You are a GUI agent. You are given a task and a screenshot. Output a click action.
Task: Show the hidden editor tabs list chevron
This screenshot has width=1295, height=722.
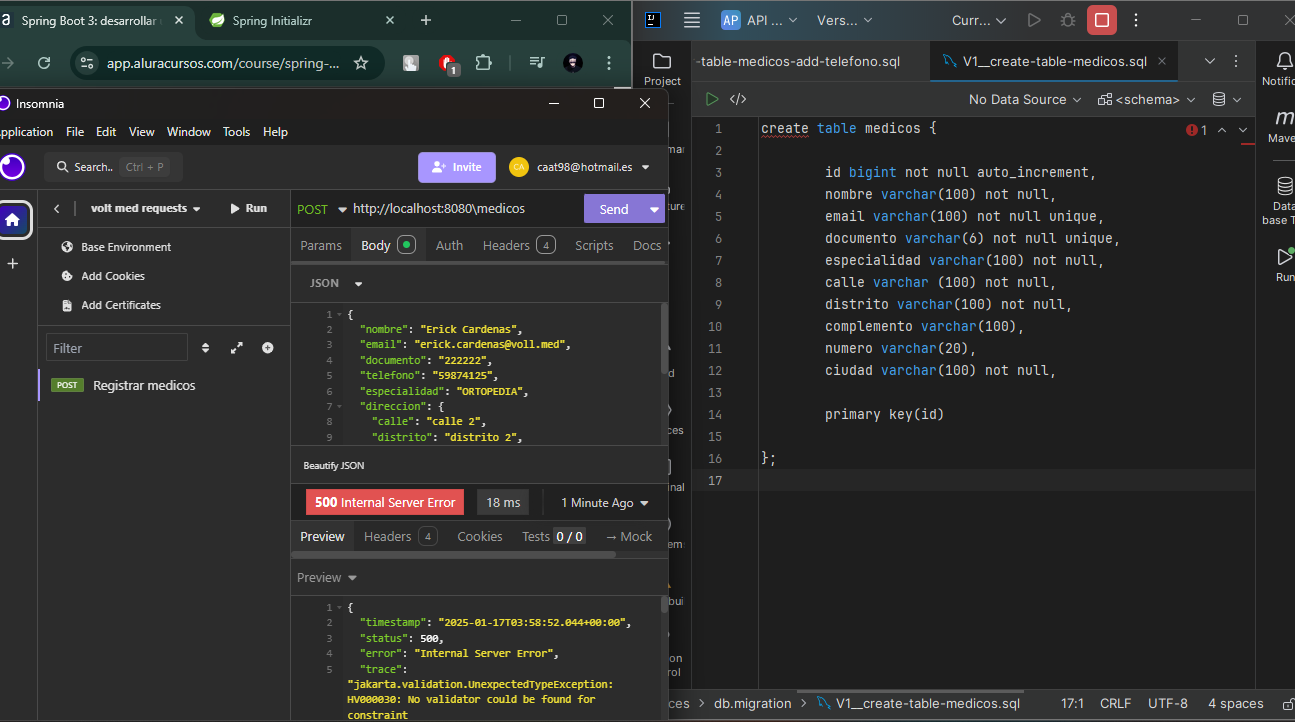[1210, 61]
